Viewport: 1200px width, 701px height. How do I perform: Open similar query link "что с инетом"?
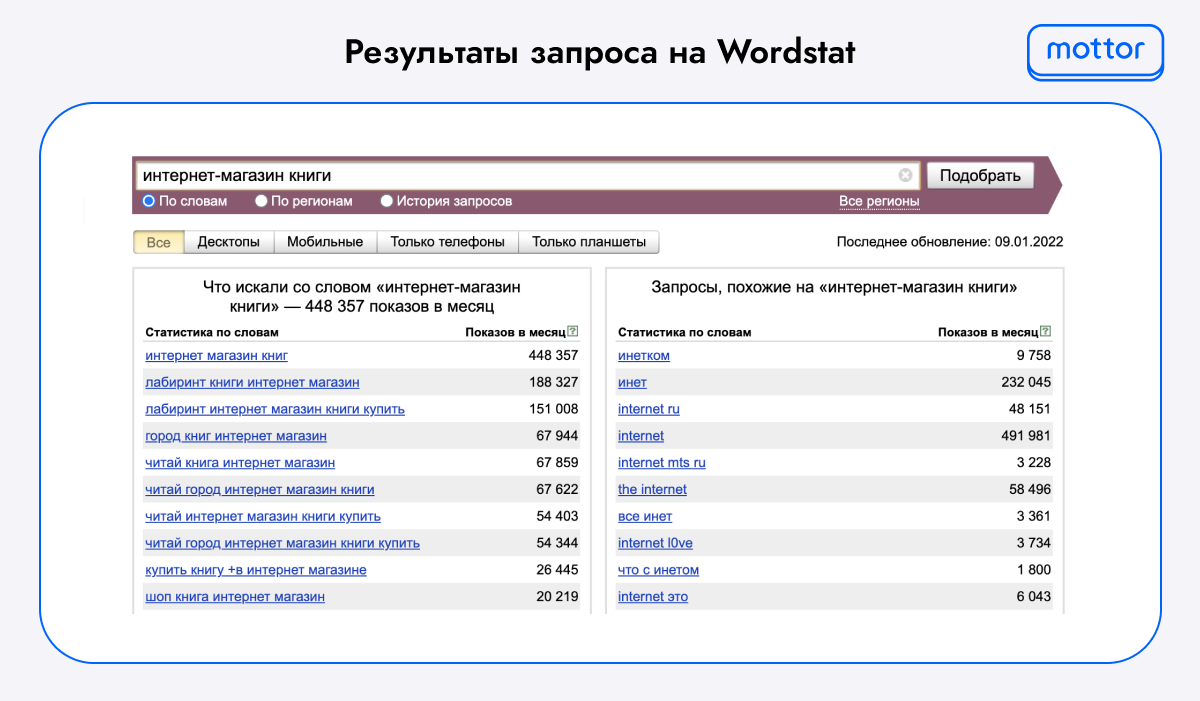pyautogui.click(x=658, y=570)
